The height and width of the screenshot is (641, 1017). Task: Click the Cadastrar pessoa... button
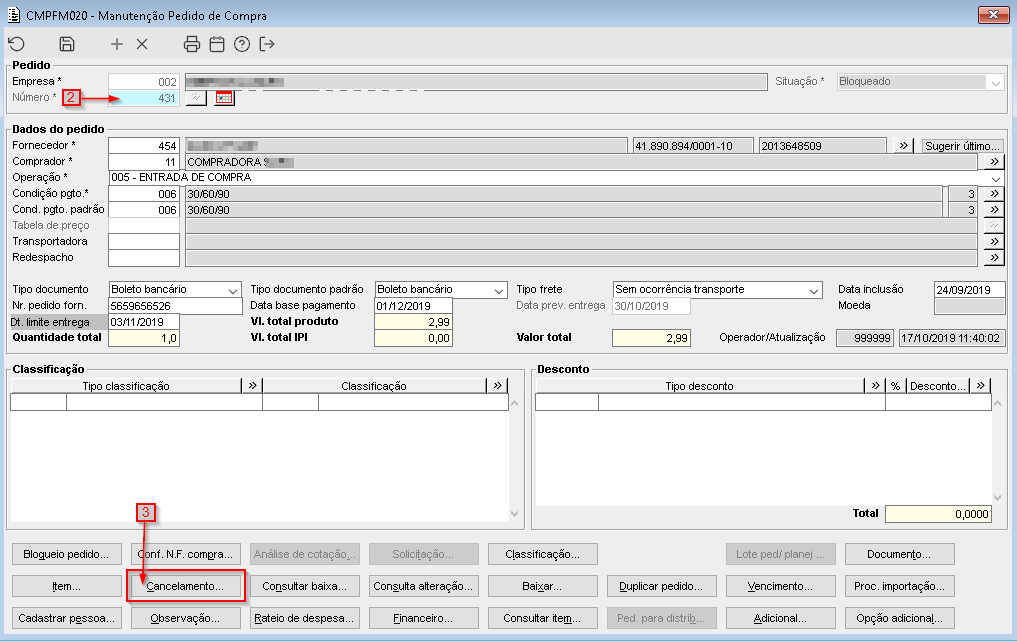point(66,618)
